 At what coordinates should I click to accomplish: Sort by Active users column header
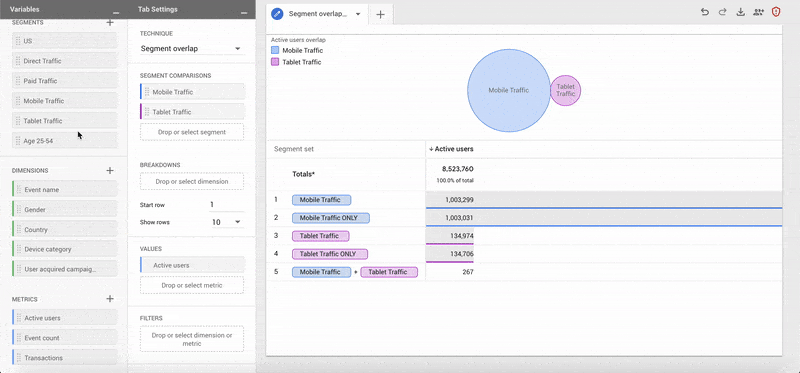click(451, 149)
